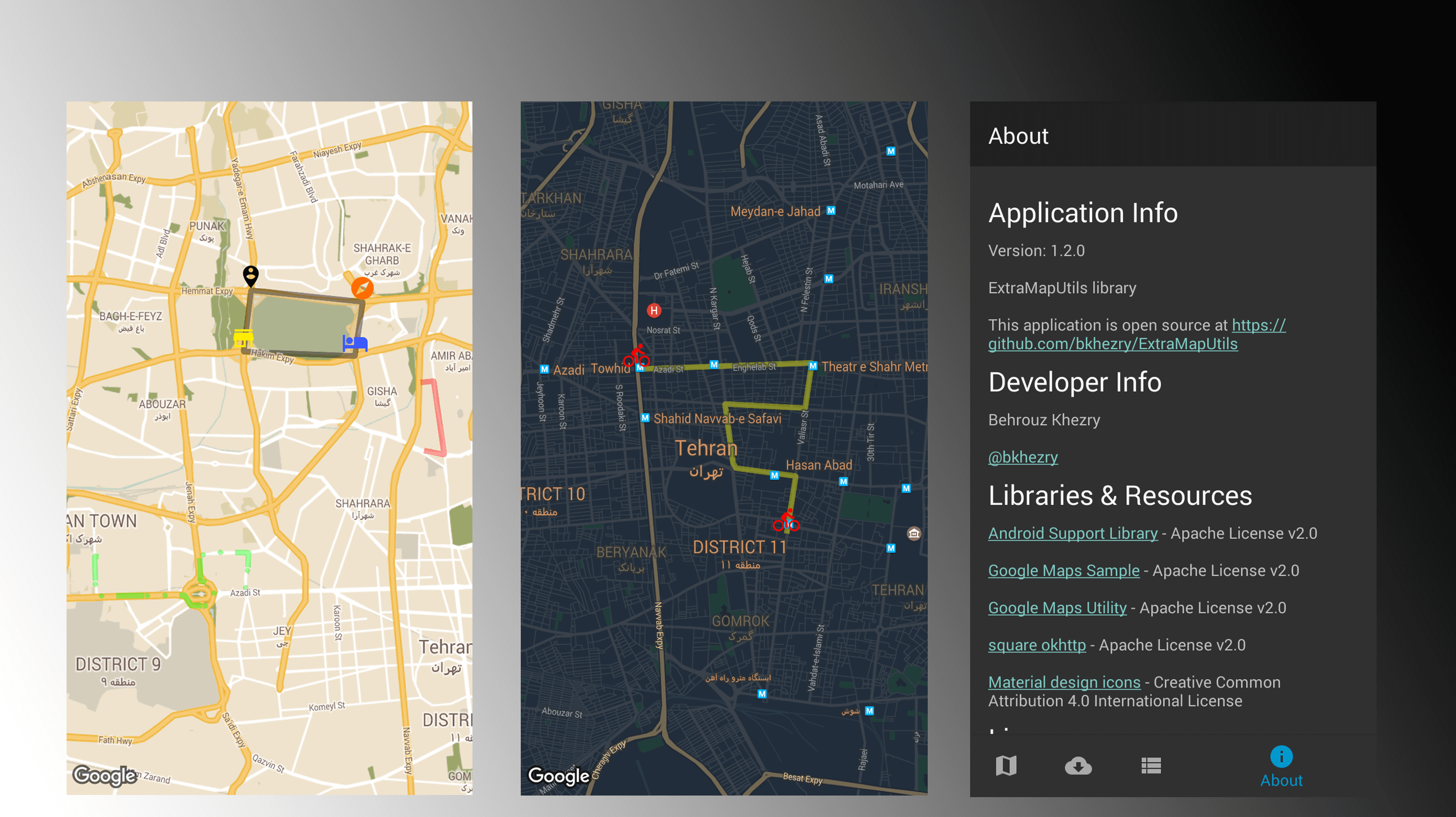Open the @bkhezry developer link

[x=1023, y=456]
